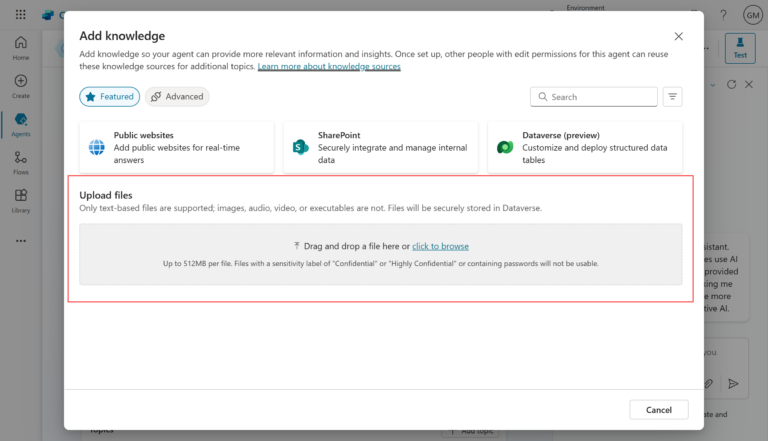Refresh the test chat pane
Image resolution: width=768 pixels, height=441 pixels.
click(x=731, y=84)
